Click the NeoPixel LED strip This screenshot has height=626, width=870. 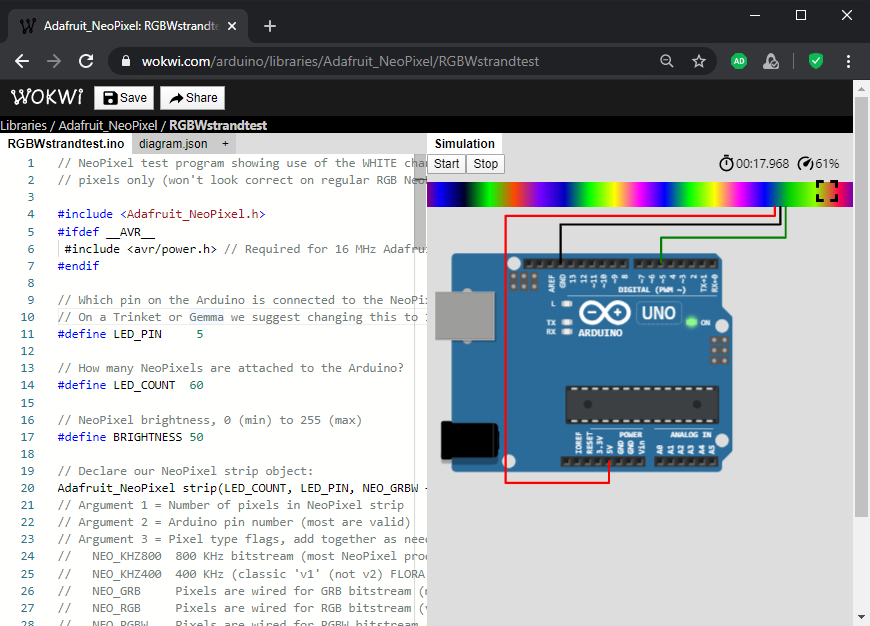coord(640,194)
